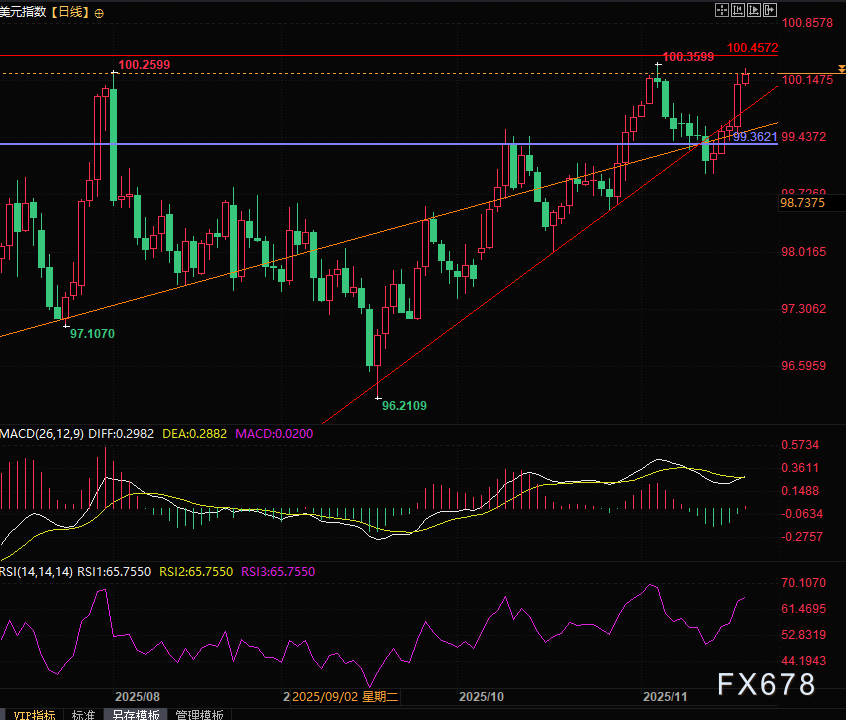This screenshot has width=846, height=720.
Task: Click the MACD(26,12,9) indicator title
Action: click(x=45, y=434)
